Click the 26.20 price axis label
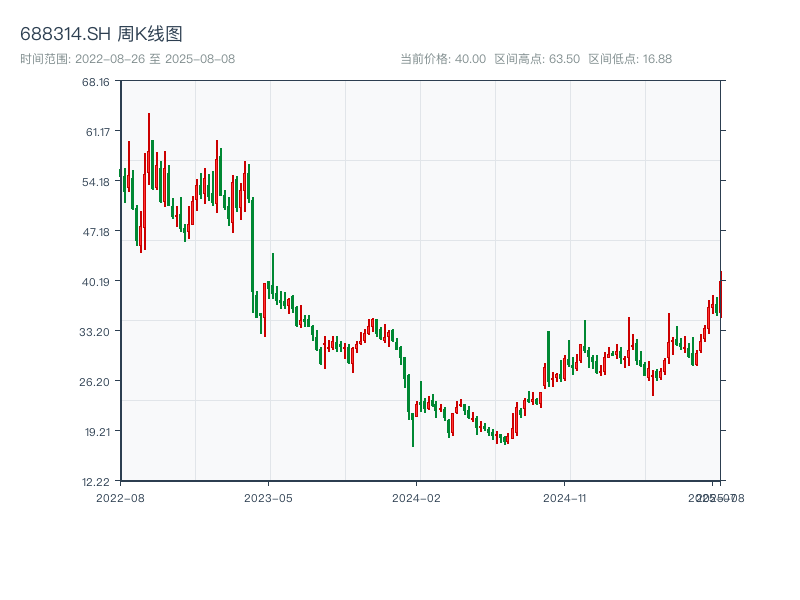The width and height of the screenshot is (800, 600). (x=96, y=382)
